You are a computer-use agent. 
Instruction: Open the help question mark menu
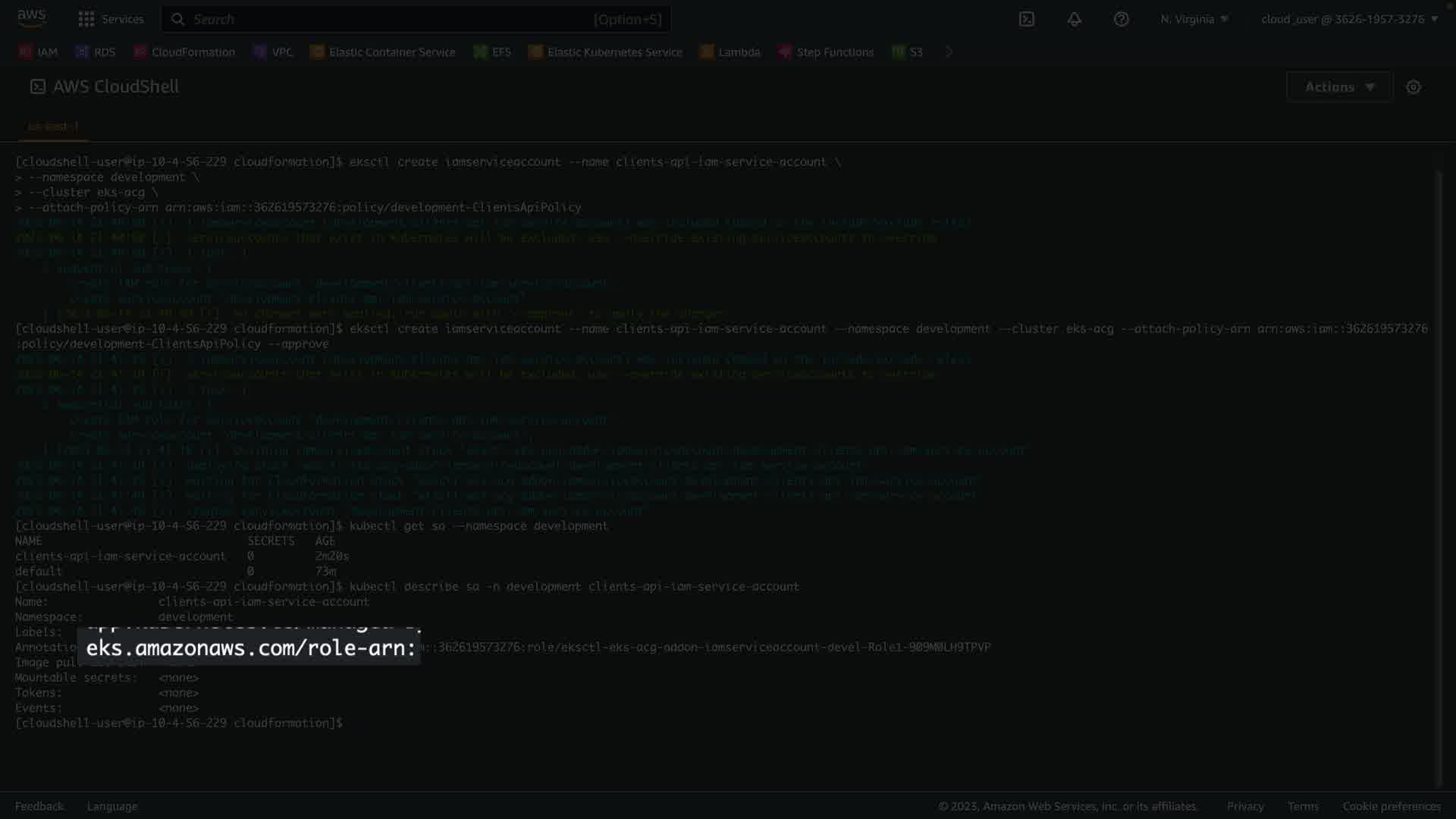1121,19
